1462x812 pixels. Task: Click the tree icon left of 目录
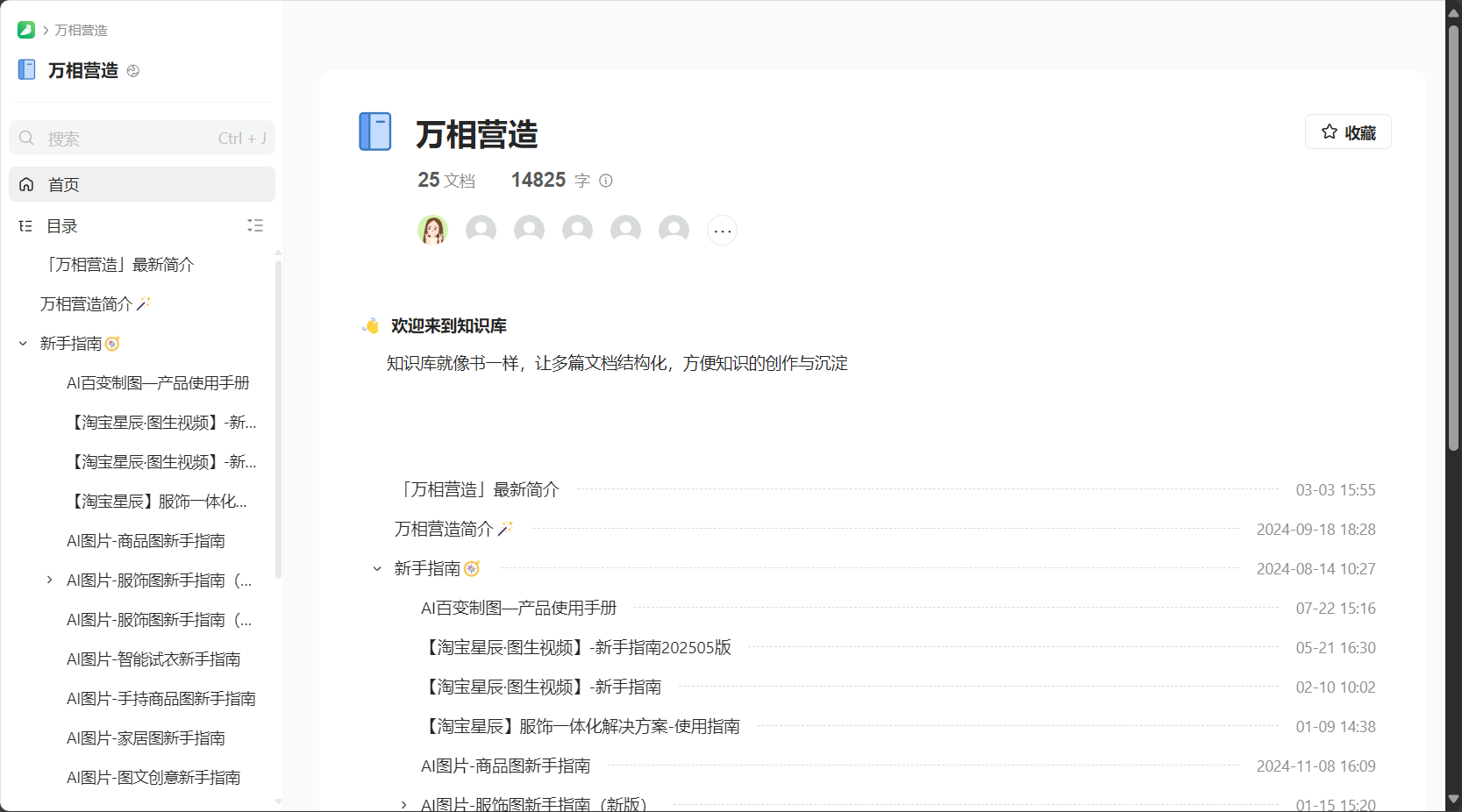(25, 226)
